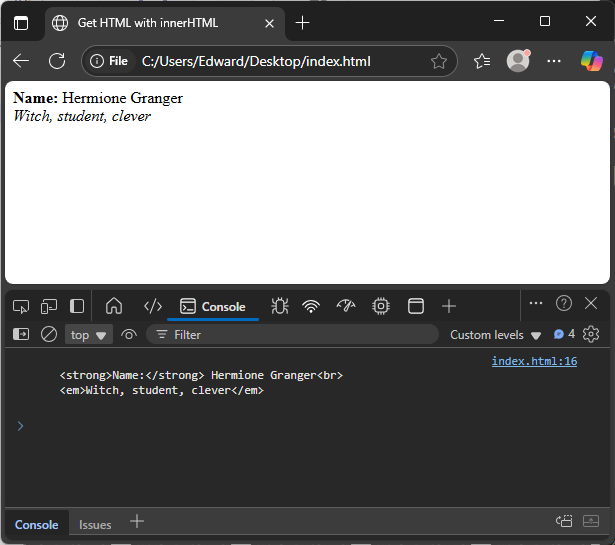The height and width of the screenshot is (545, 615).
Task: Move quick view to activity bar
Action: [564, 521]
